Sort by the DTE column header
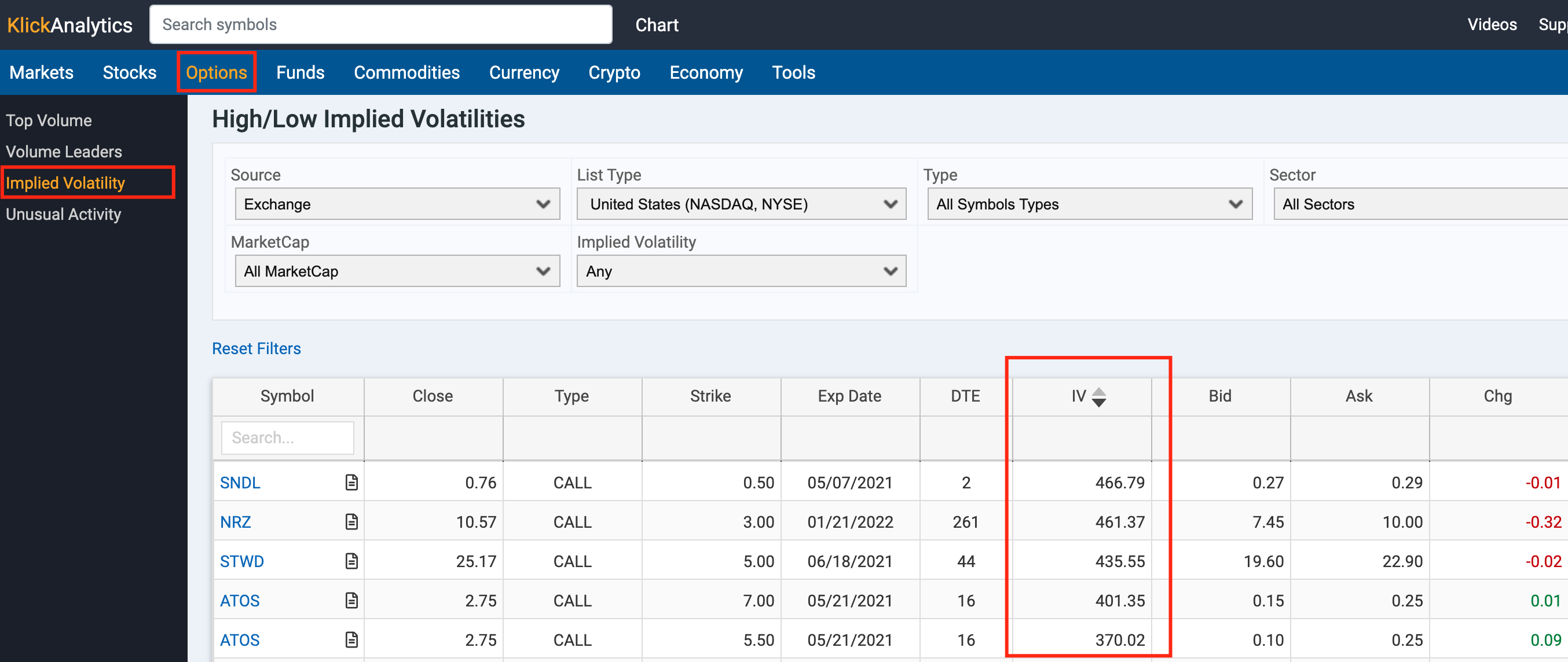 [x=965, y=396]
